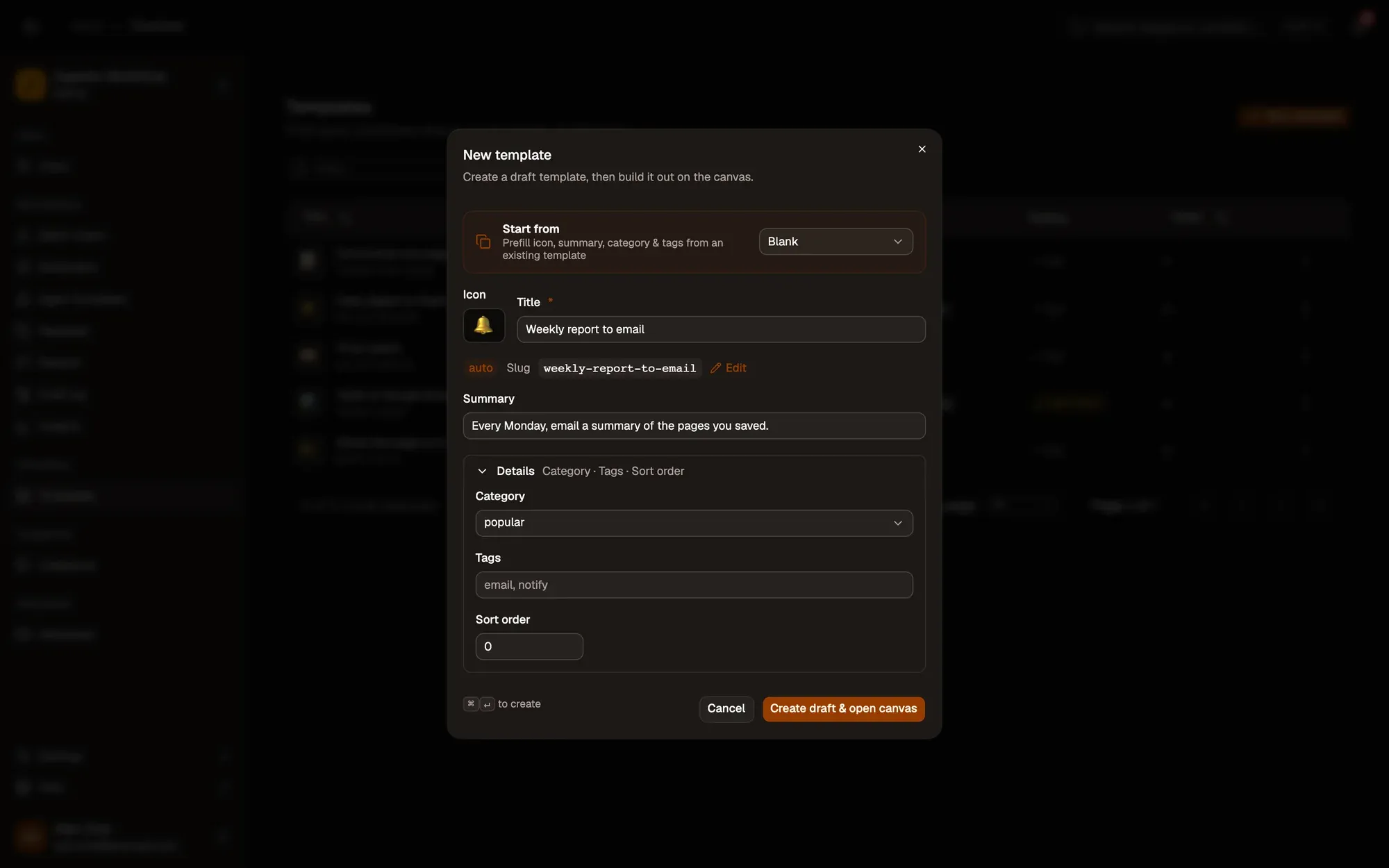The image size is (1389, 868).
Task: Collapse the Details section chevron
Action: pos(482,471)
